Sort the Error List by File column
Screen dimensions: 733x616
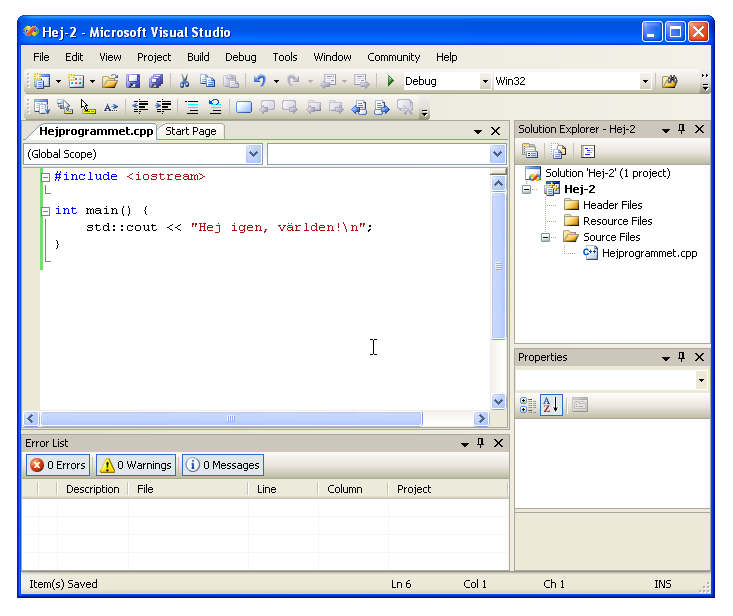click(x=187, y=489)
